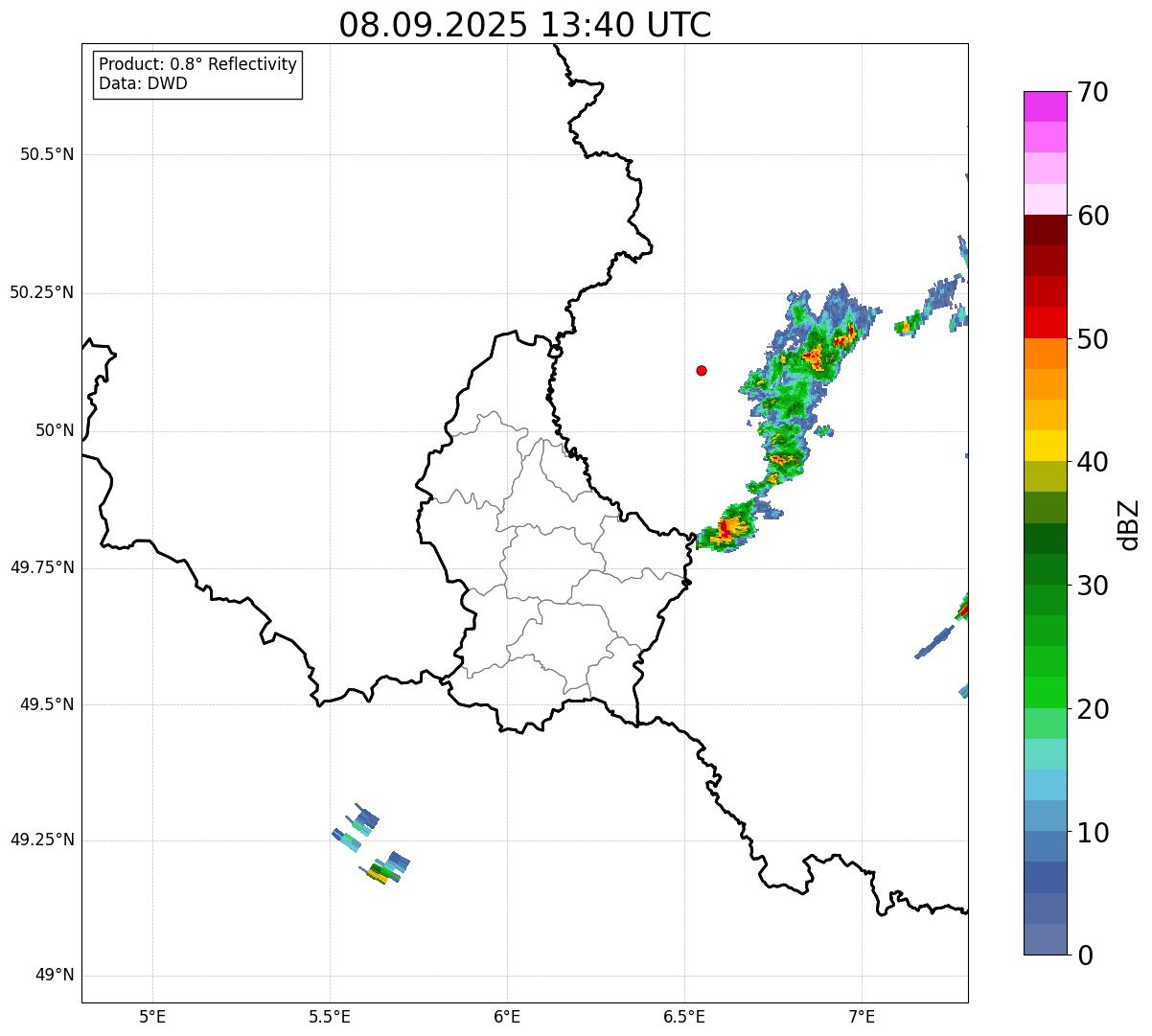Click the dark maroon colorbar segment below 60
1152x1036 pixels.
click(1046, 230)
